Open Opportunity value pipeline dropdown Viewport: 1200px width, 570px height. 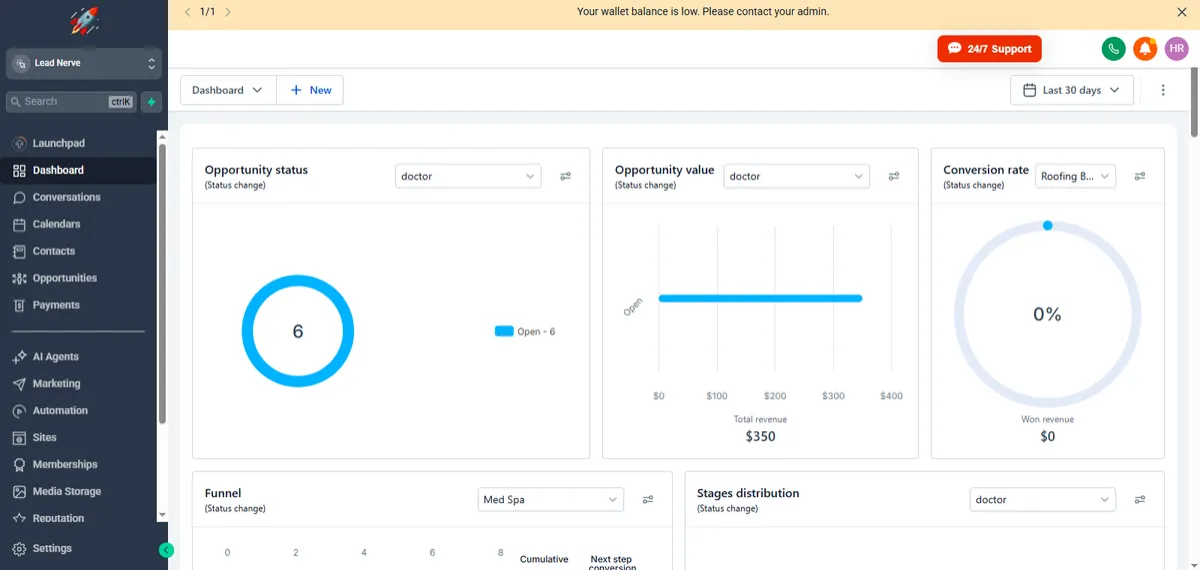click(x=796, y=176)
